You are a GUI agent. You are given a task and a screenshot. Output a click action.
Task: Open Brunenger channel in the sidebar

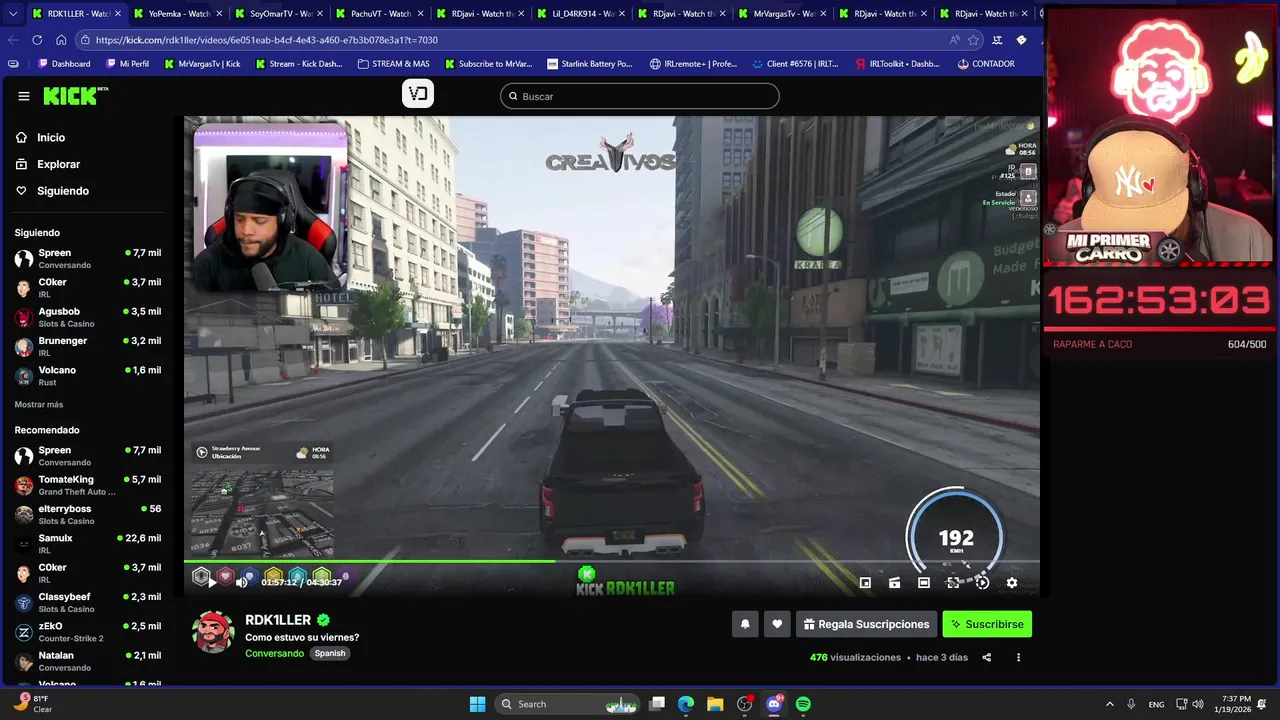pos(88,346)
